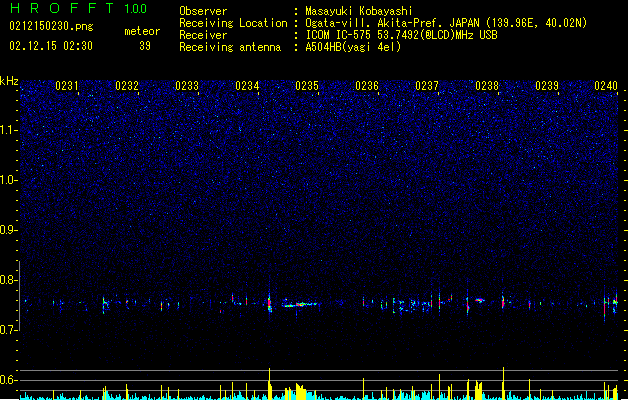The width and height of the screenshot is (629, 400).
Task: Click the 1.1 kHz frequency axis label
Action: [x=9, y=130]
